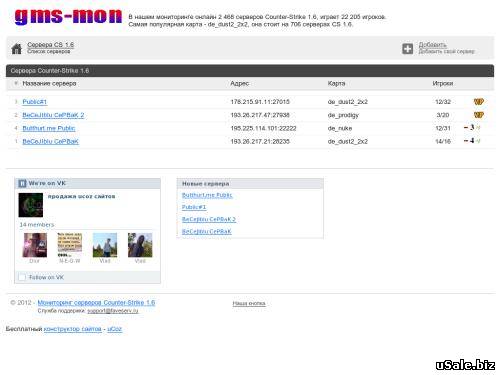Click the VK logo in the widget header
This screenshot has height=375, width=500.
click(x=22, y=183)
